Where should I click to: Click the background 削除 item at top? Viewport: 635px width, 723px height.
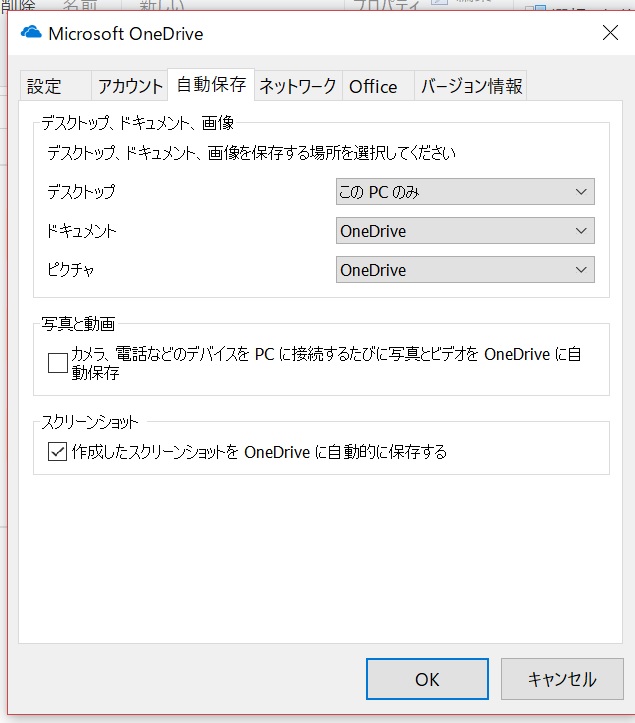18,5
